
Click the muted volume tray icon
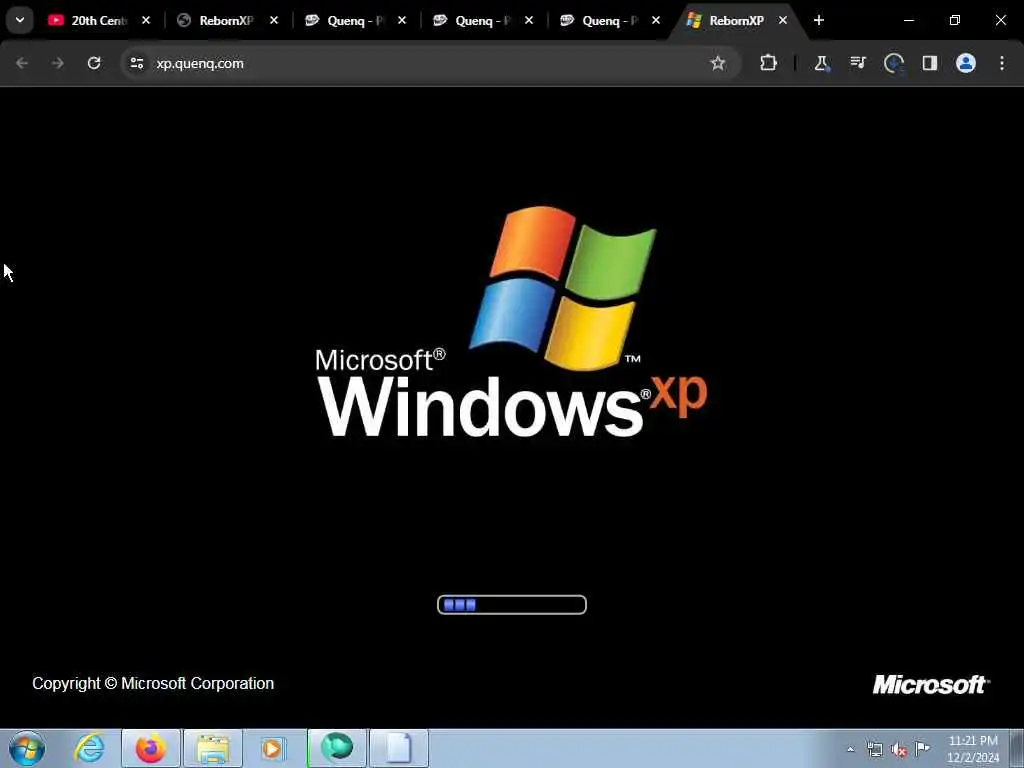click(899, 750)
